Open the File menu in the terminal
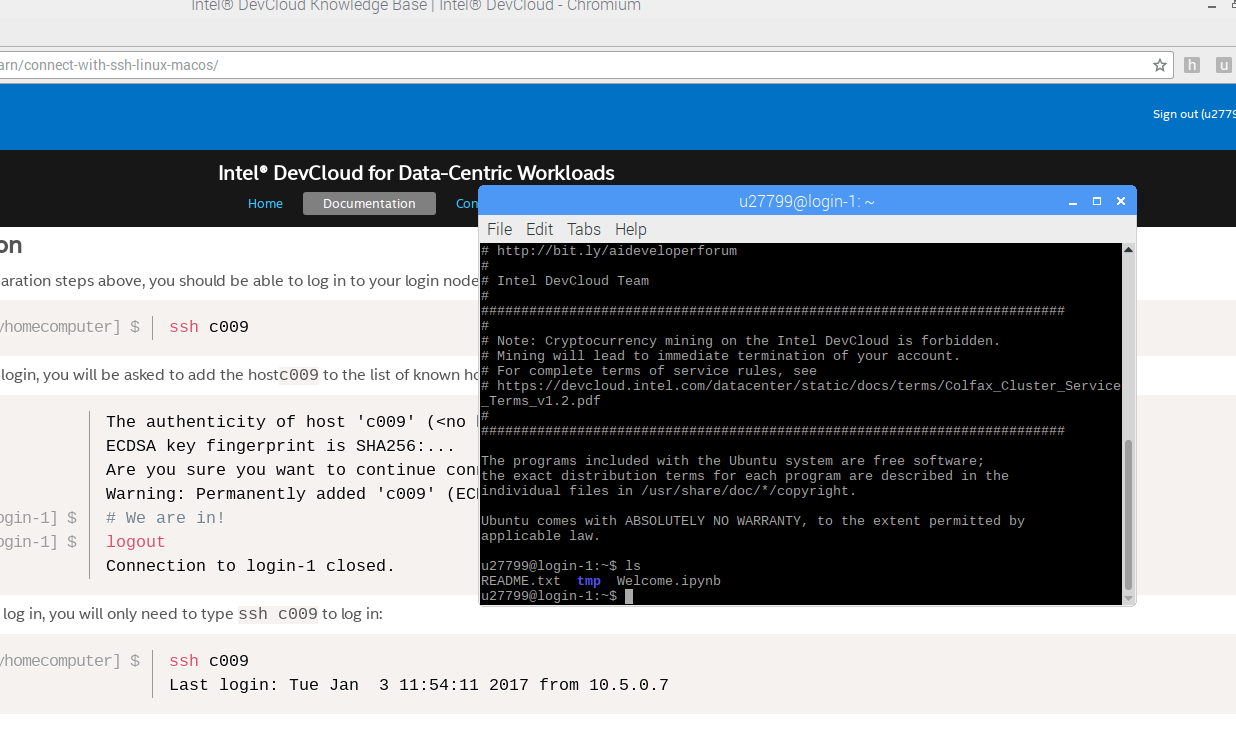This screenshot has height=749, width=1236. (x=499, y=229)
